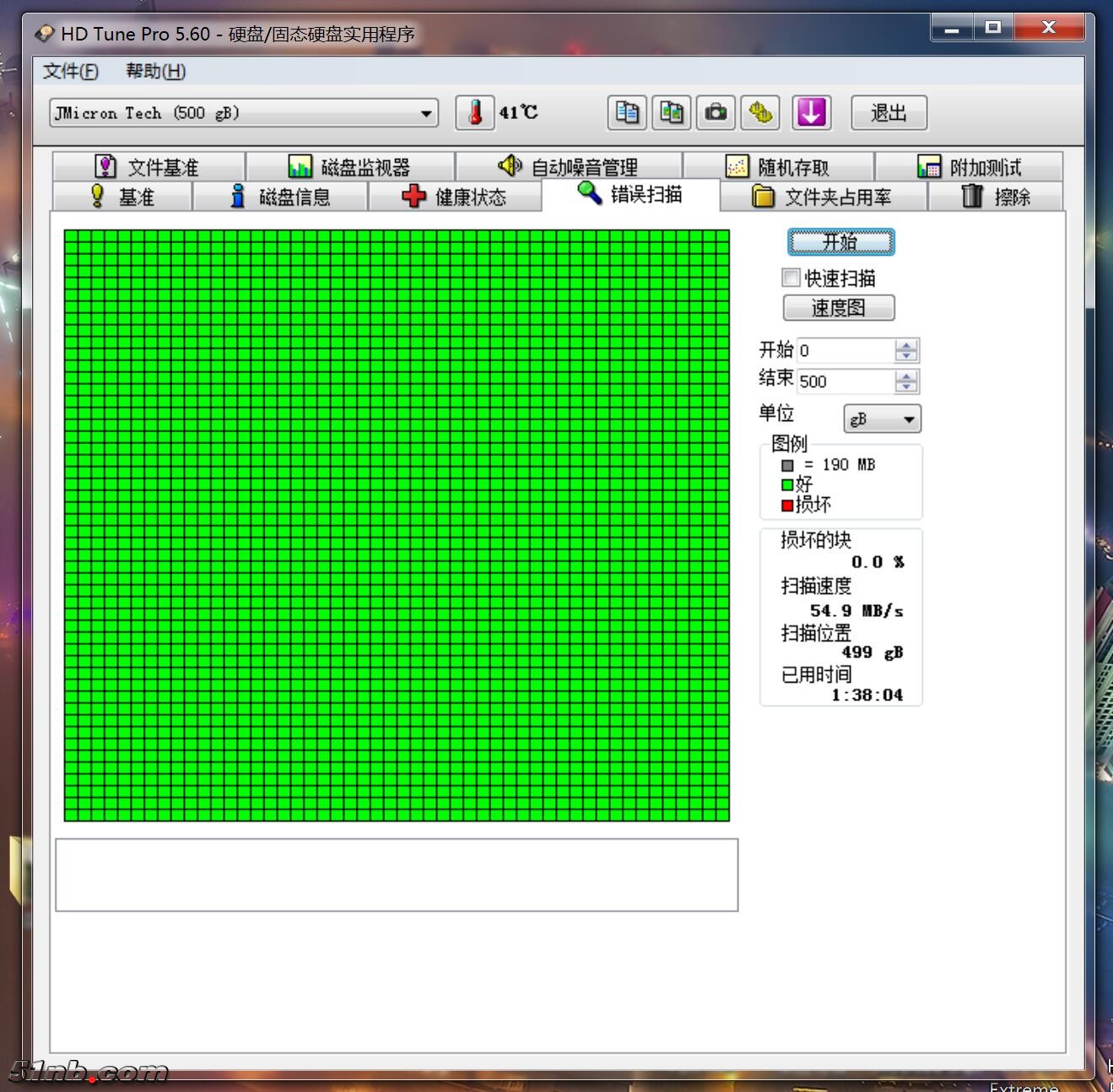The image size is (1113, 1092).
Task: Click copy info to clipboard icon
Action: 627,113
